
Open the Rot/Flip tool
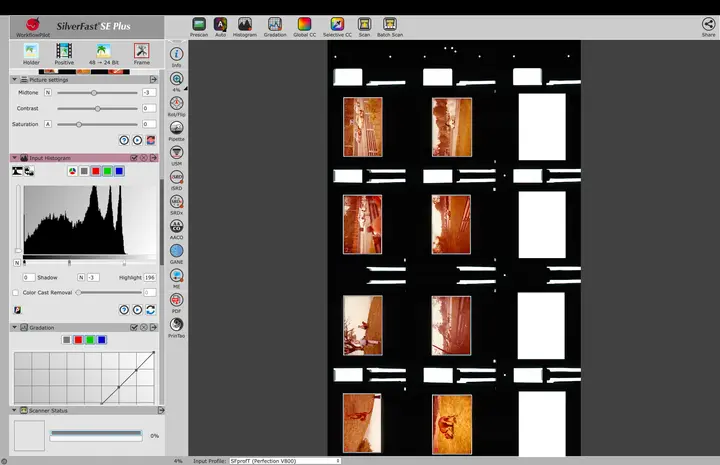click(x=177, y=106)
